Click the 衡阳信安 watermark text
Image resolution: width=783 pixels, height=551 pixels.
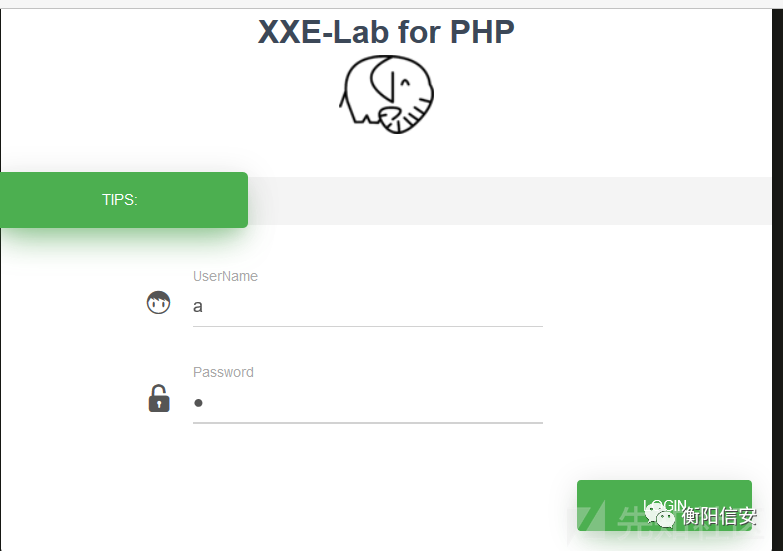click(x=719, y=517)
